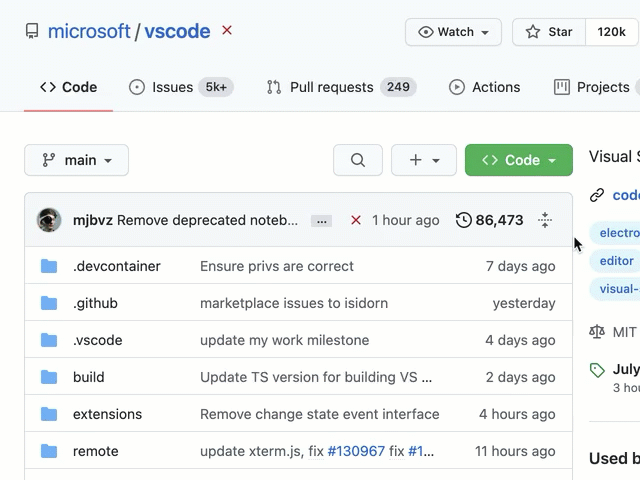
Task: Switch to the Issues tab
Action: tap(181, 87)
